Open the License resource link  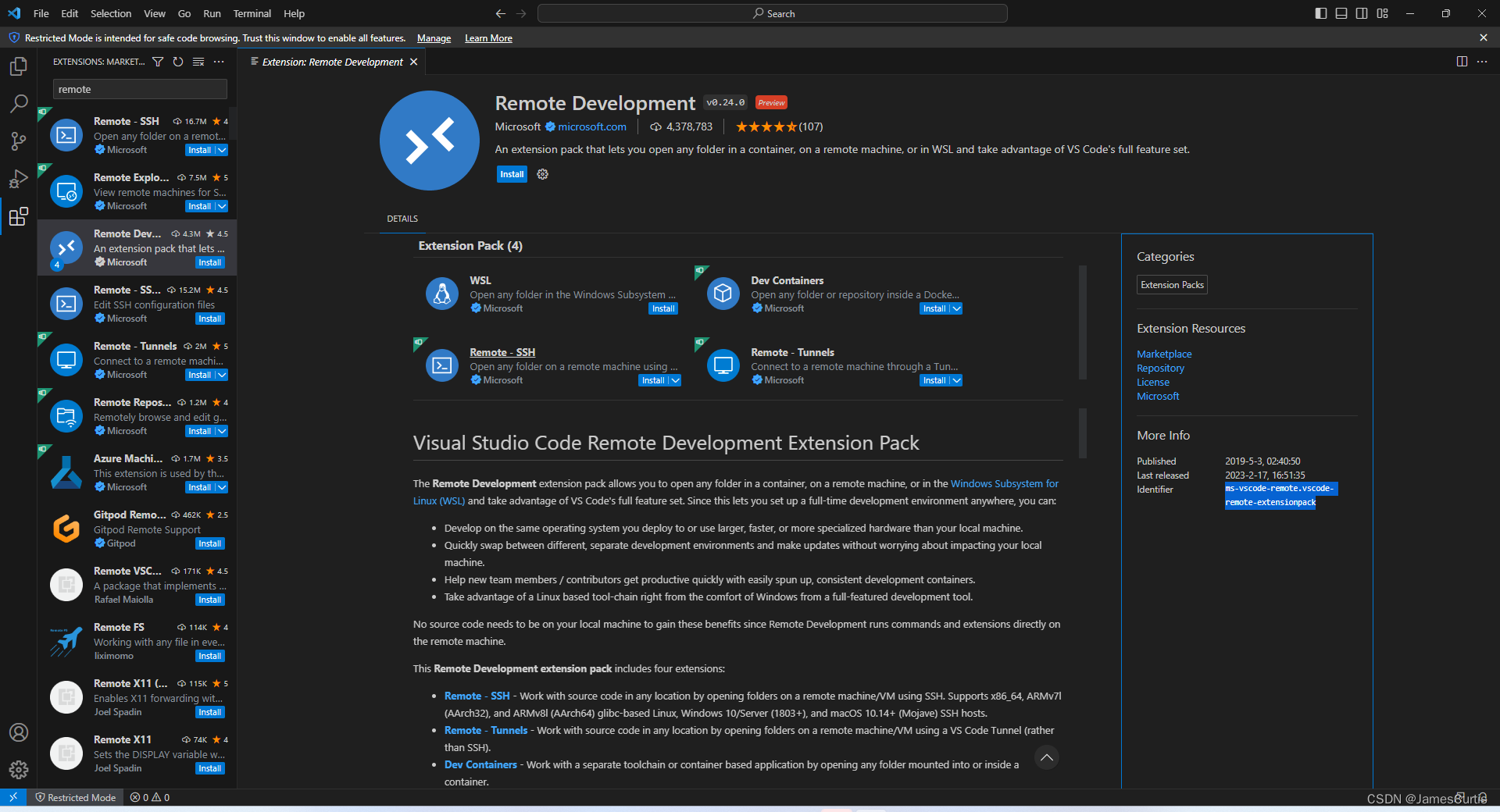click(1153, 382)
